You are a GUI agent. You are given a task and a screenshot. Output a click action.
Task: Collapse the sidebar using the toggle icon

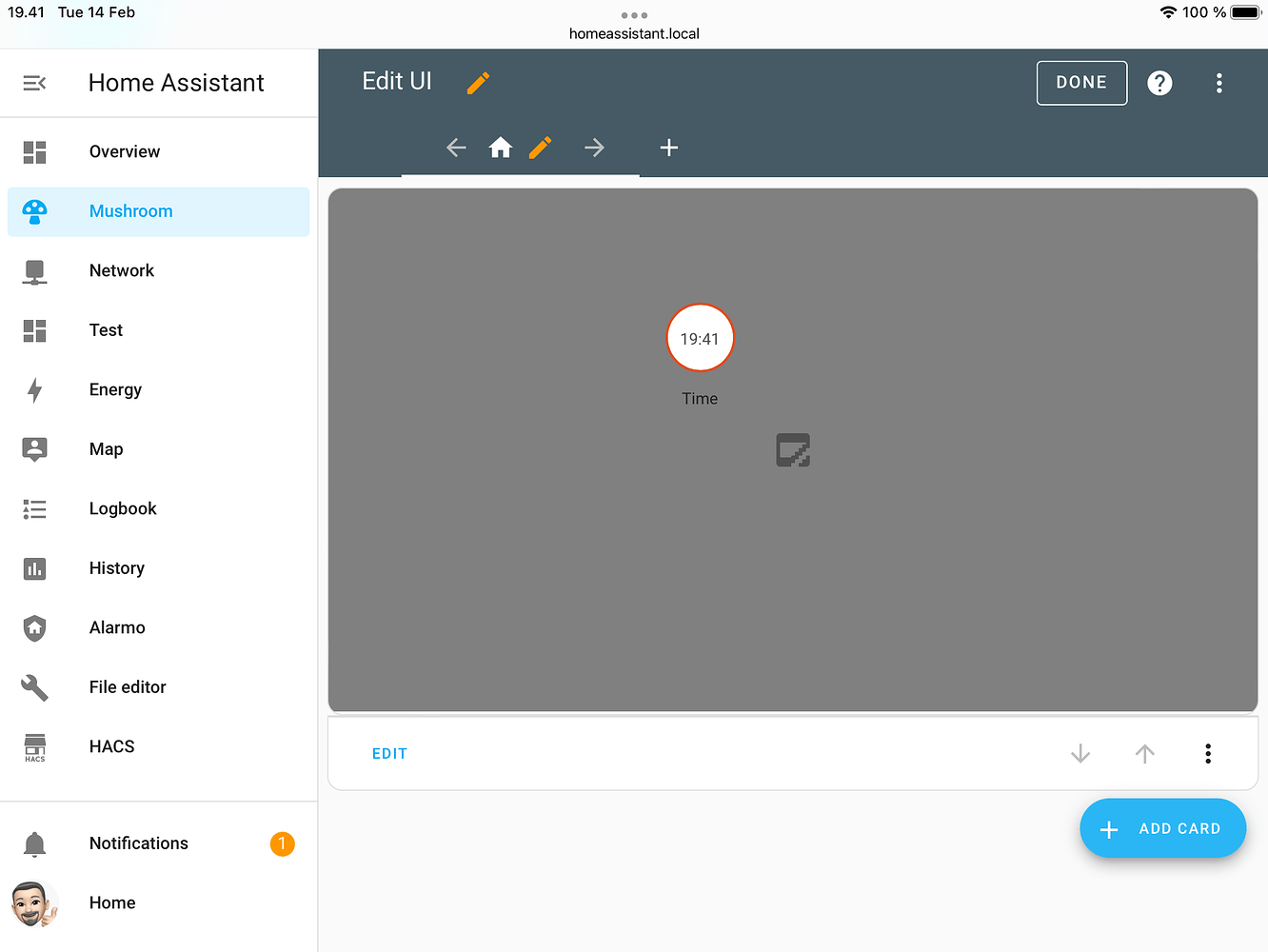pyautogui.click(x=34, y=82)
